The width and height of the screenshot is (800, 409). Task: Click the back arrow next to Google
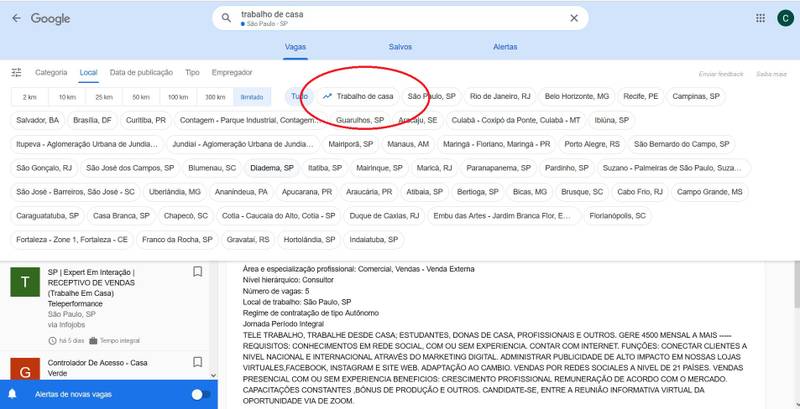[x=16, y=18]
